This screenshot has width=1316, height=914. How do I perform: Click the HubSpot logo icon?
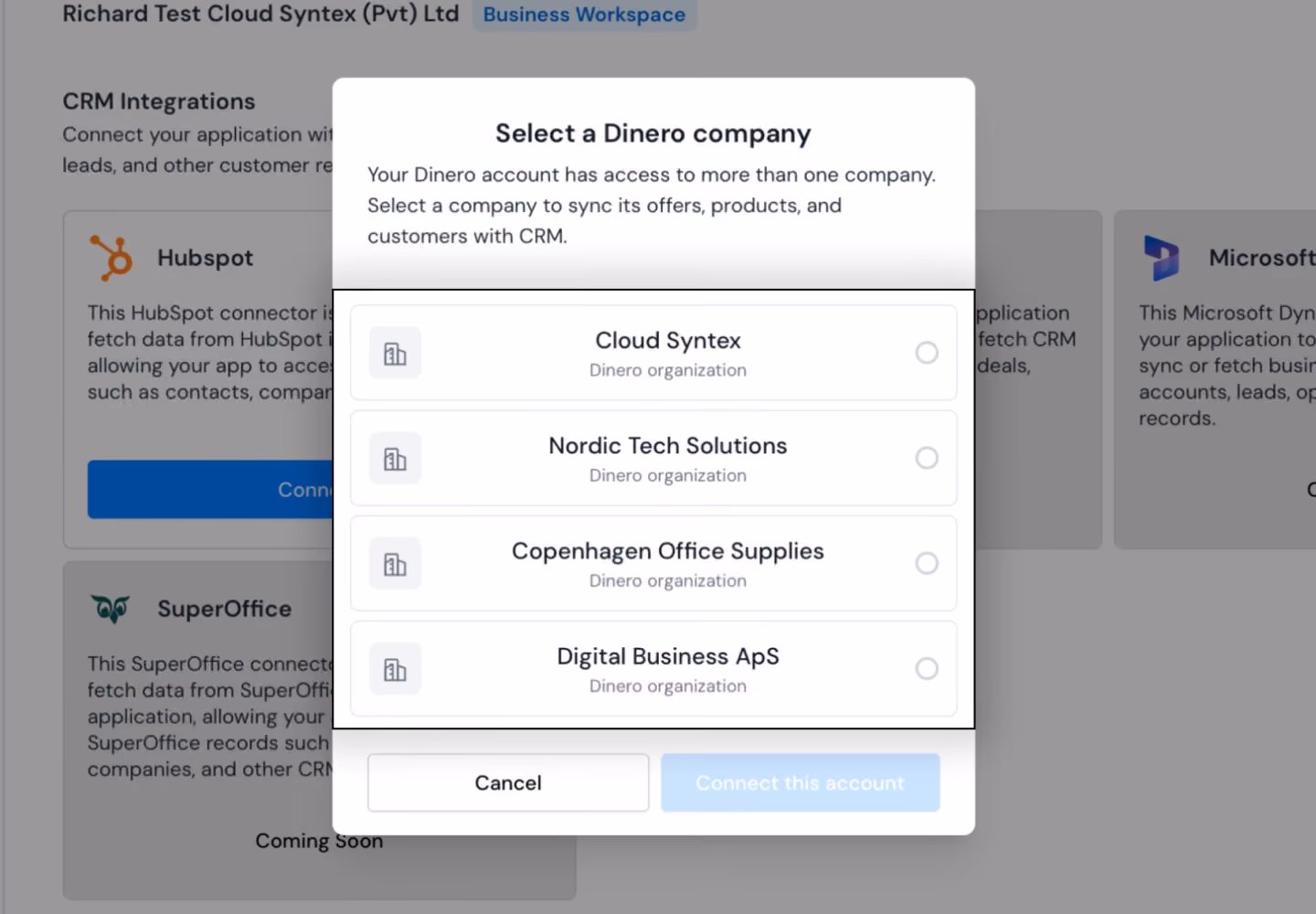click(x=111, y=258)
